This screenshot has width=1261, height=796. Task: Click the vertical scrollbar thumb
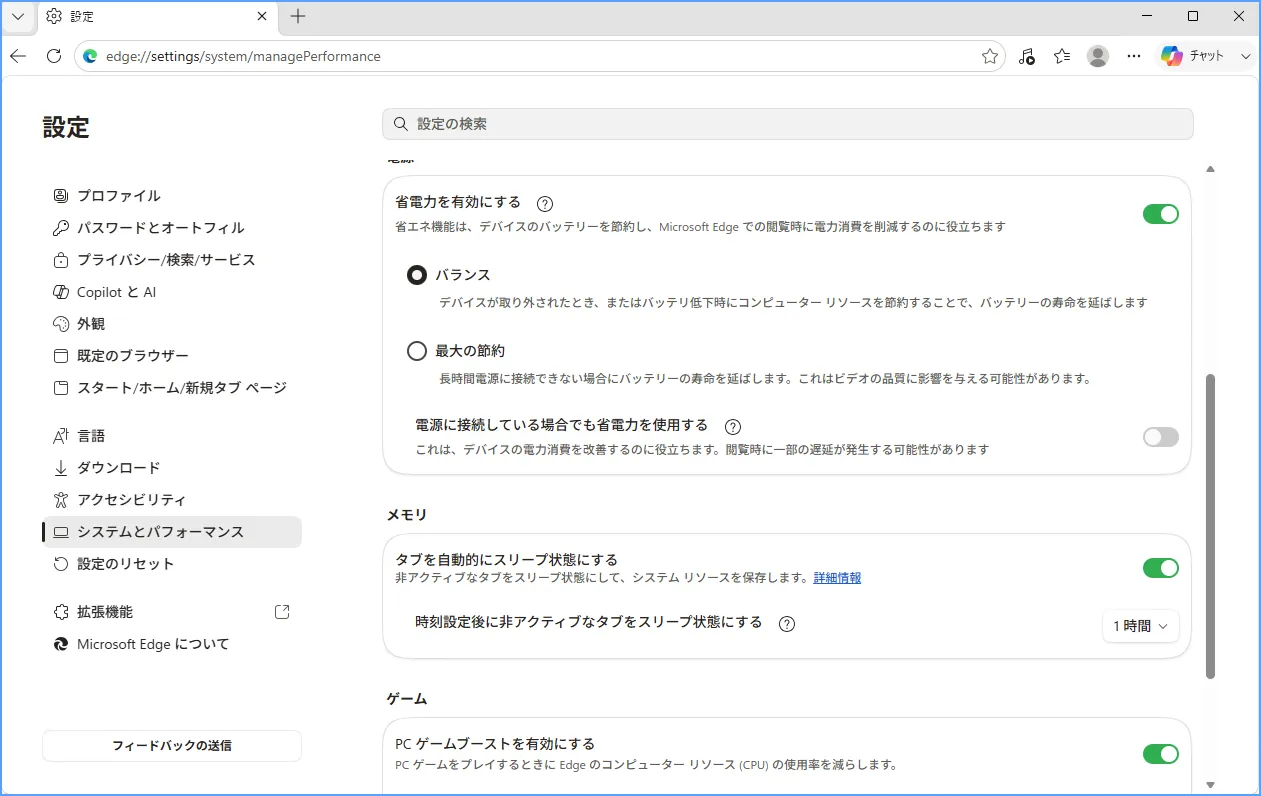(x=1211, y=527)
